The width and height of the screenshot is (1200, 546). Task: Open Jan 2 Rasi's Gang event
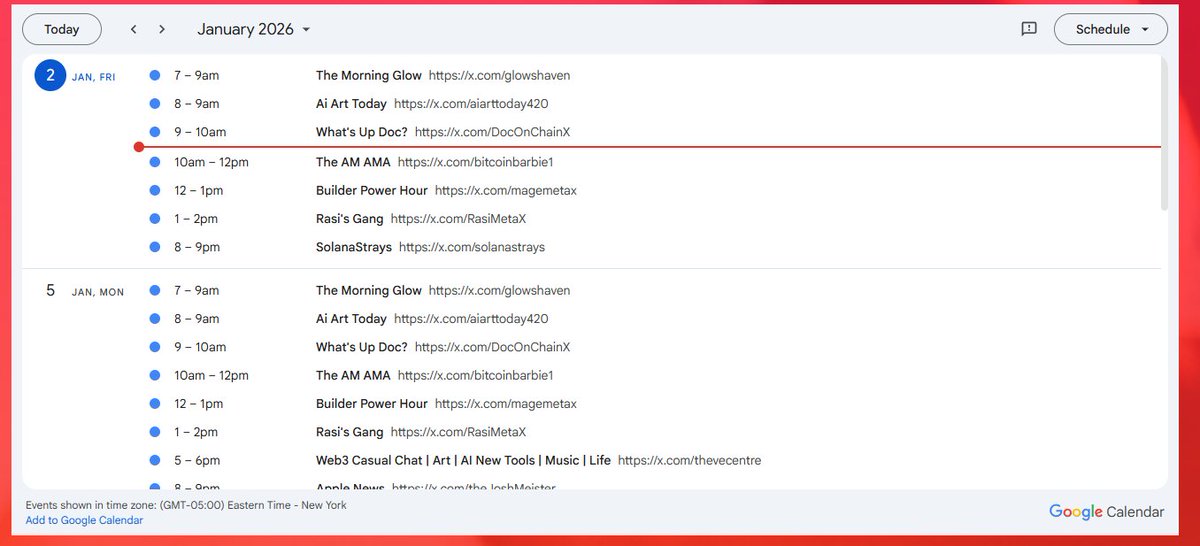(x=421, y=218)
